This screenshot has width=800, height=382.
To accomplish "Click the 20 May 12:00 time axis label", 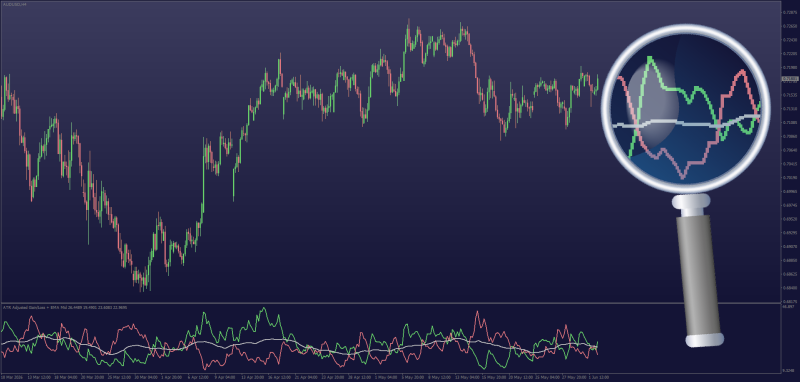I will tap(521, 377).
